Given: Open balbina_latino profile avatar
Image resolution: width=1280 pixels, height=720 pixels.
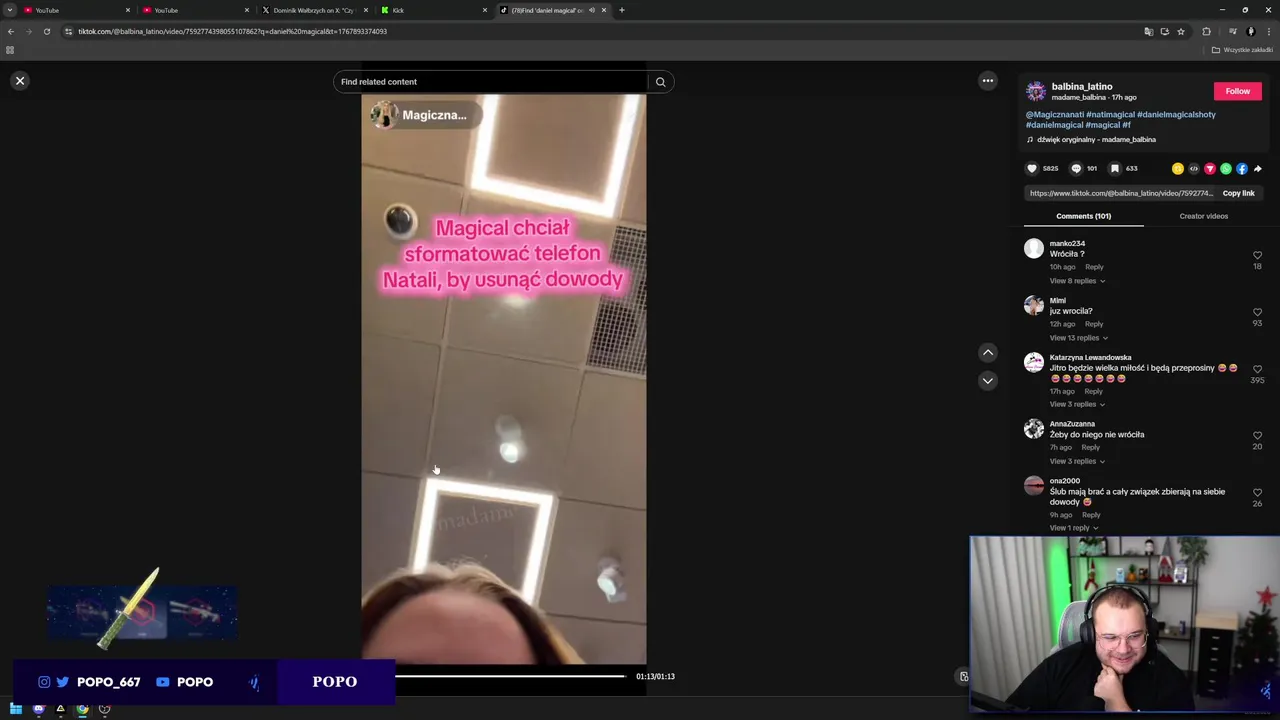Looking at the screenshot, I should point(1036,92).
